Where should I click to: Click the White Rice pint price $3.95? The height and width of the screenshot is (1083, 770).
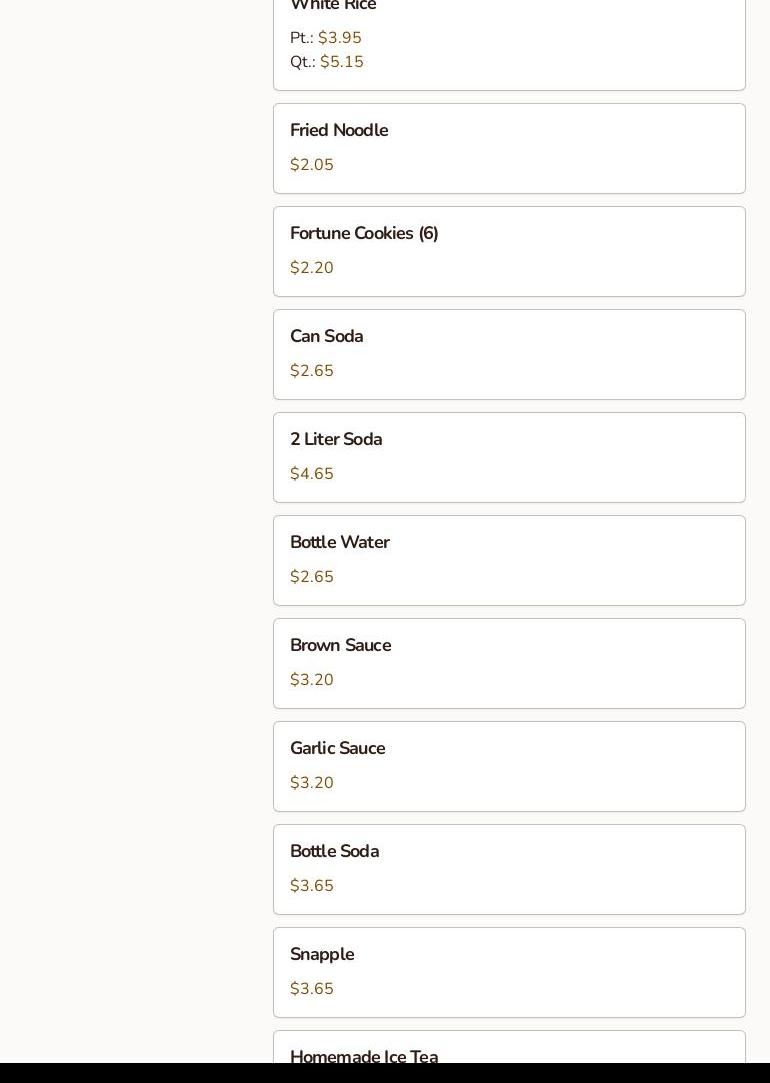340,38
